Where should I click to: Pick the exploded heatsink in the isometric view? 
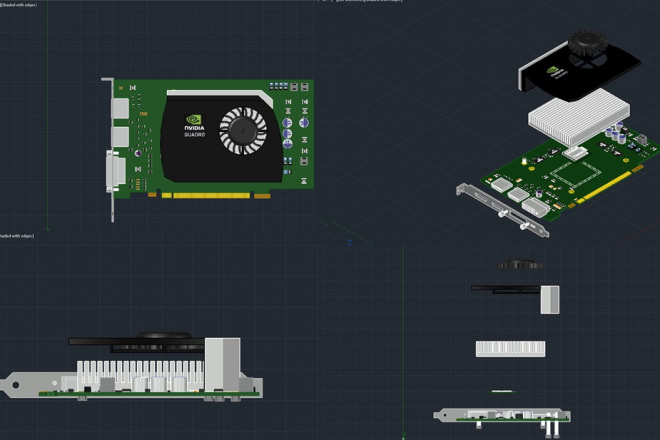pyautogui.click(x=579, y=116)
